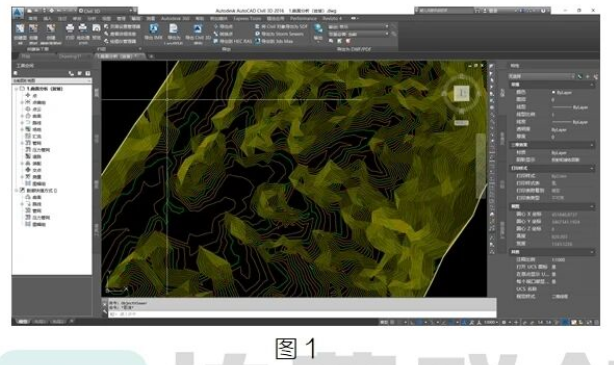
Task: Open the 导出 DWF/PDF panel title
Action: [x=354, y=49]
